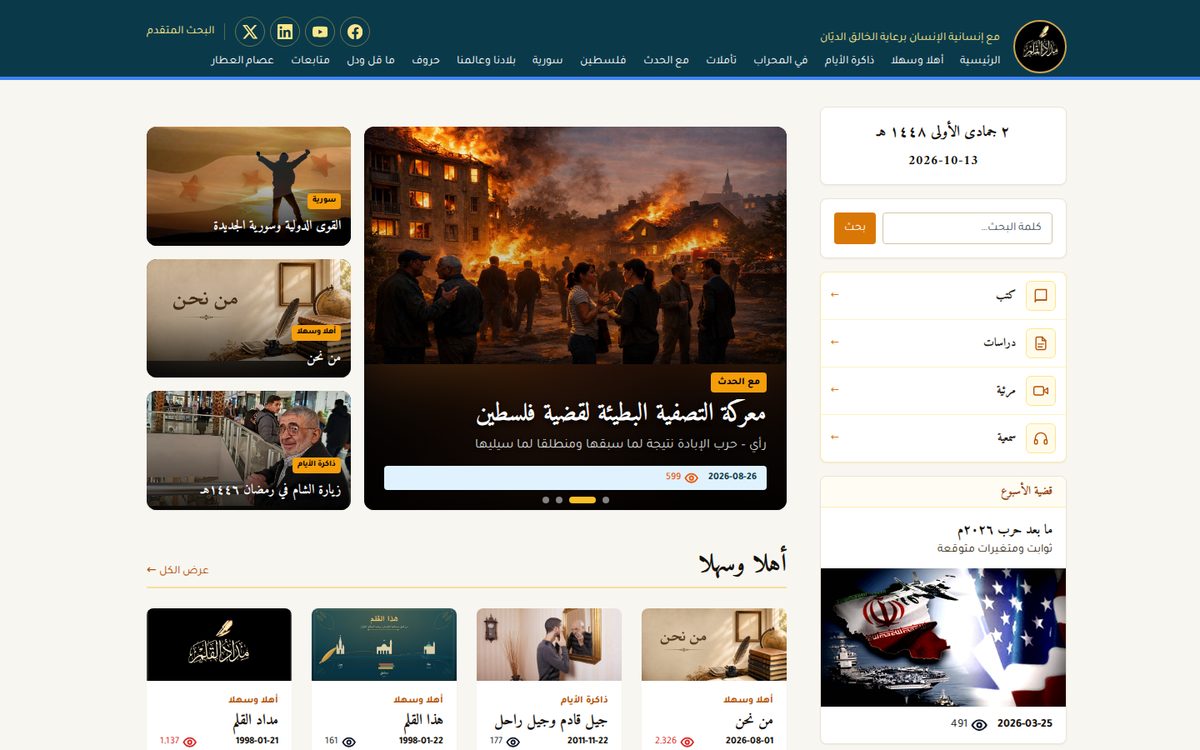Open the LinkedIn social icon
Screen dimensions: 1200x750
coord(285,32)
